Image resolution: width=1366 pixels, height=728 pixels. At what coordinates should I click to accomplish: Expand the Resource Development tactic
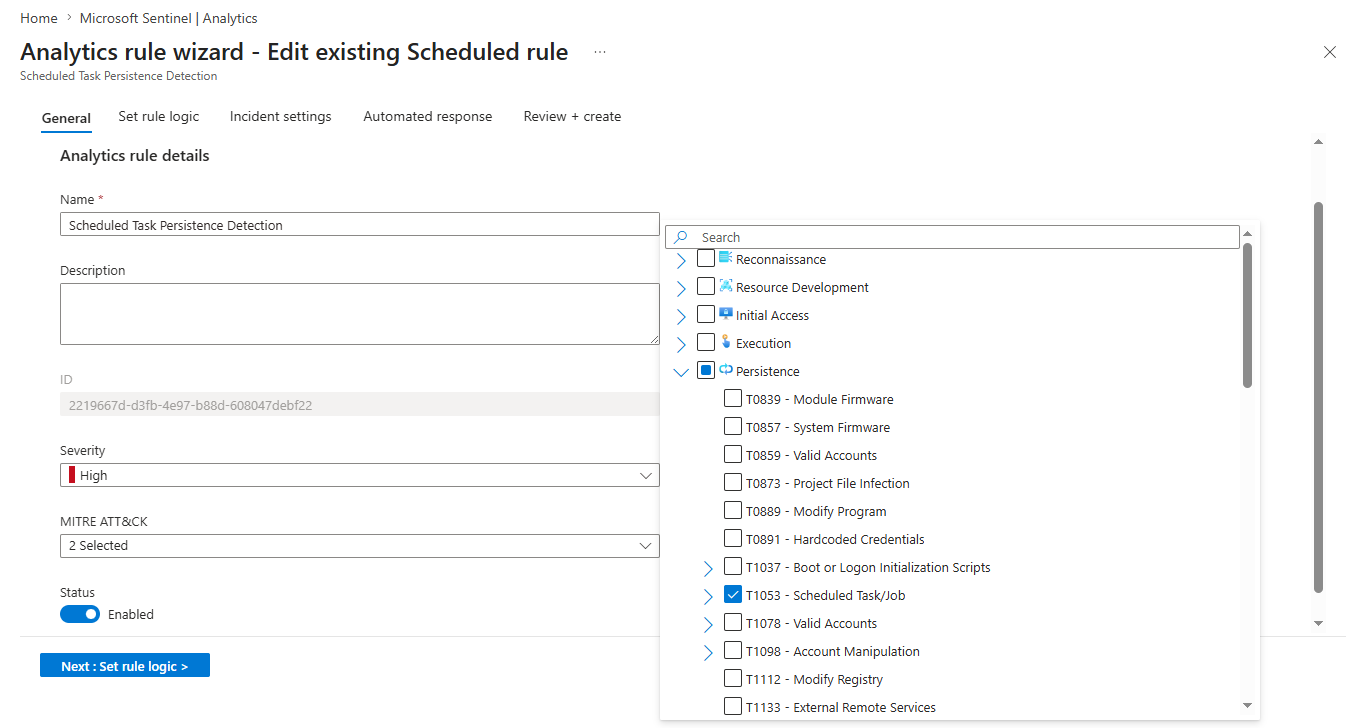point(681,288)
